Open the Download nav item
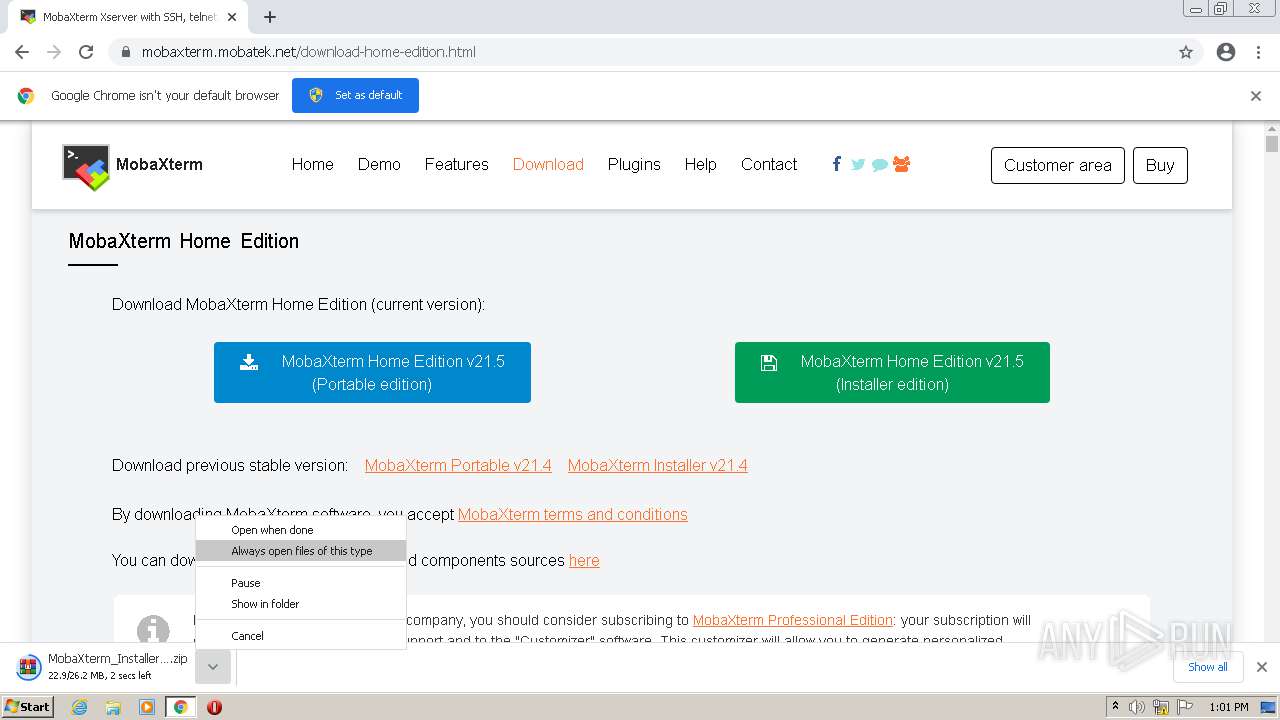This screenshot has width=1280, height=720. (x=548, y=164)
